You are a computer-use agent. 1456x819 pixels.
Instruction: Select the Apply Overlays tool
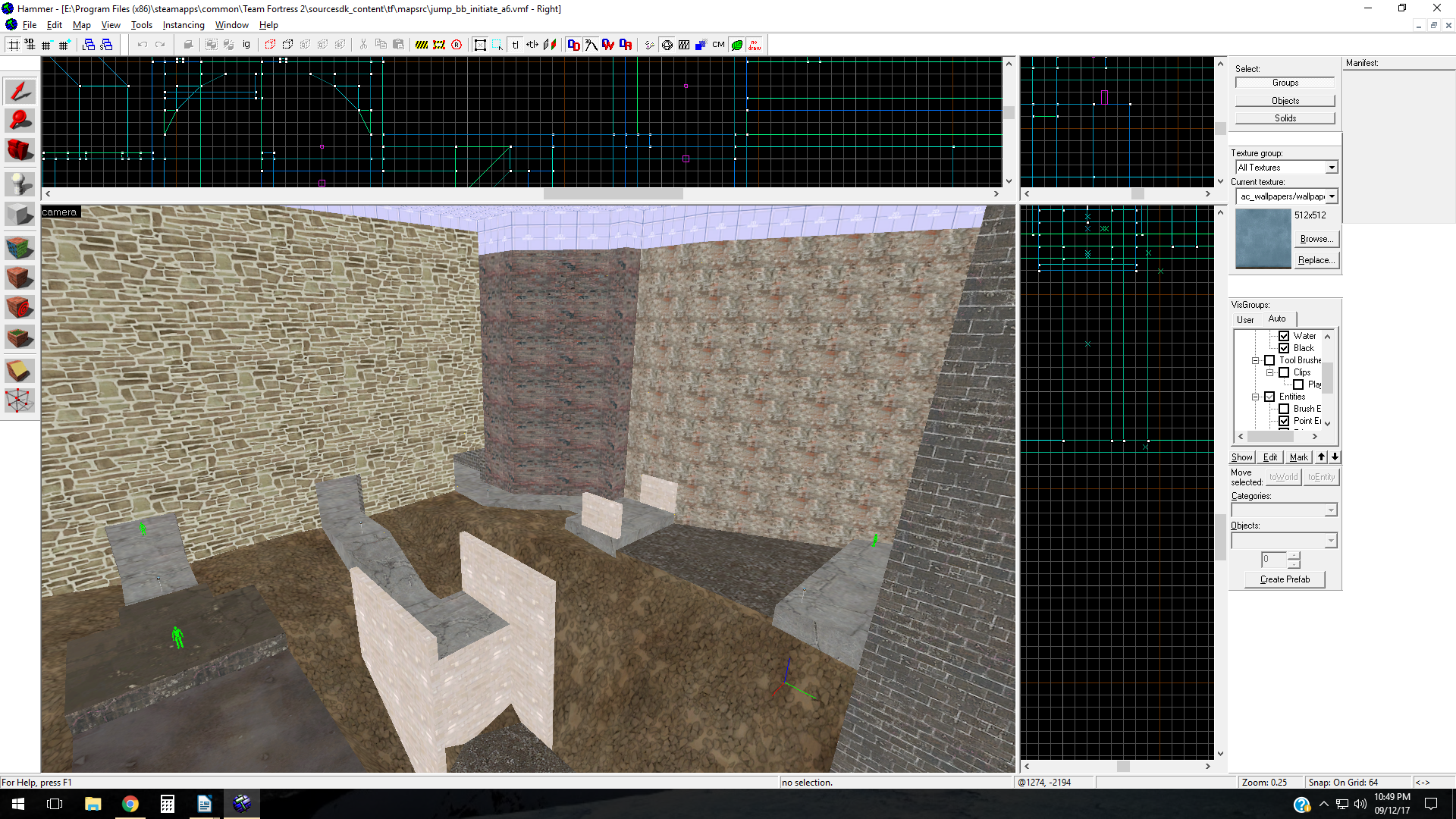point(20,337)
